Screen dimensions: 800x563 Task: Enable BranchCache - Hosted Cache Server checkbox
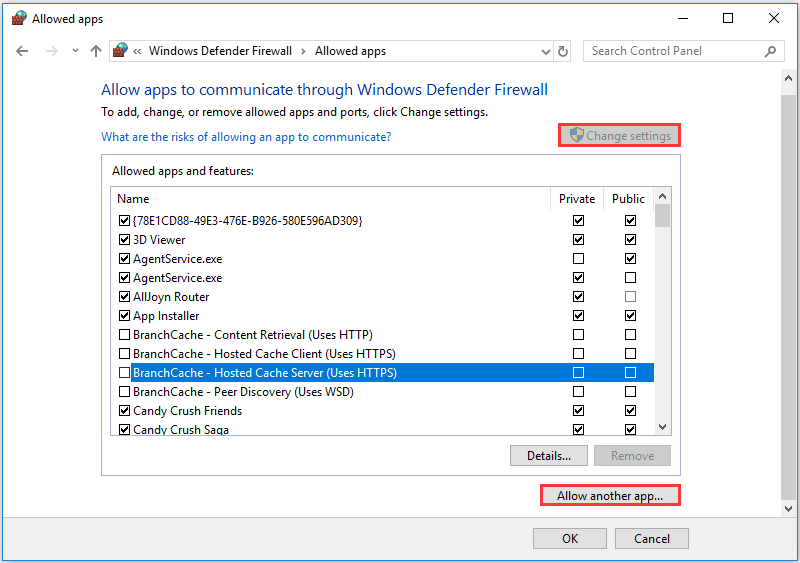(124, 373)
